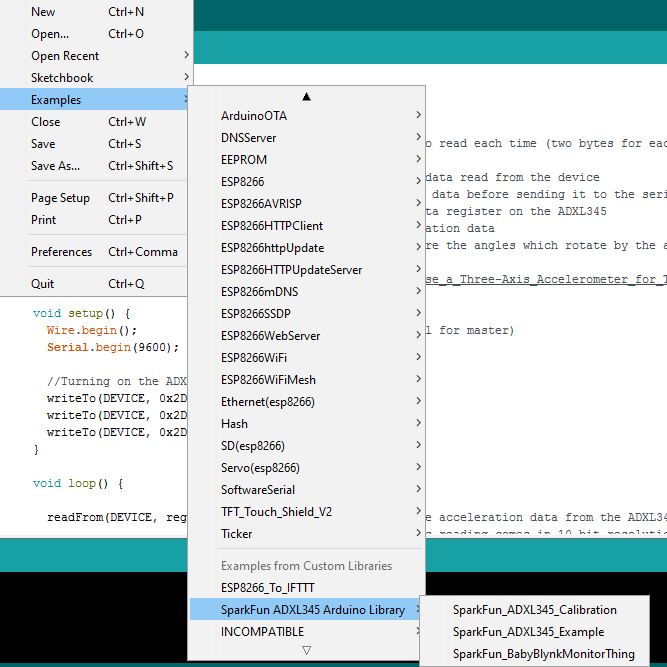Screen dimensions: 667x667
Task: Click the 'Wire.begin();' code line
Action: click(92, 331)
